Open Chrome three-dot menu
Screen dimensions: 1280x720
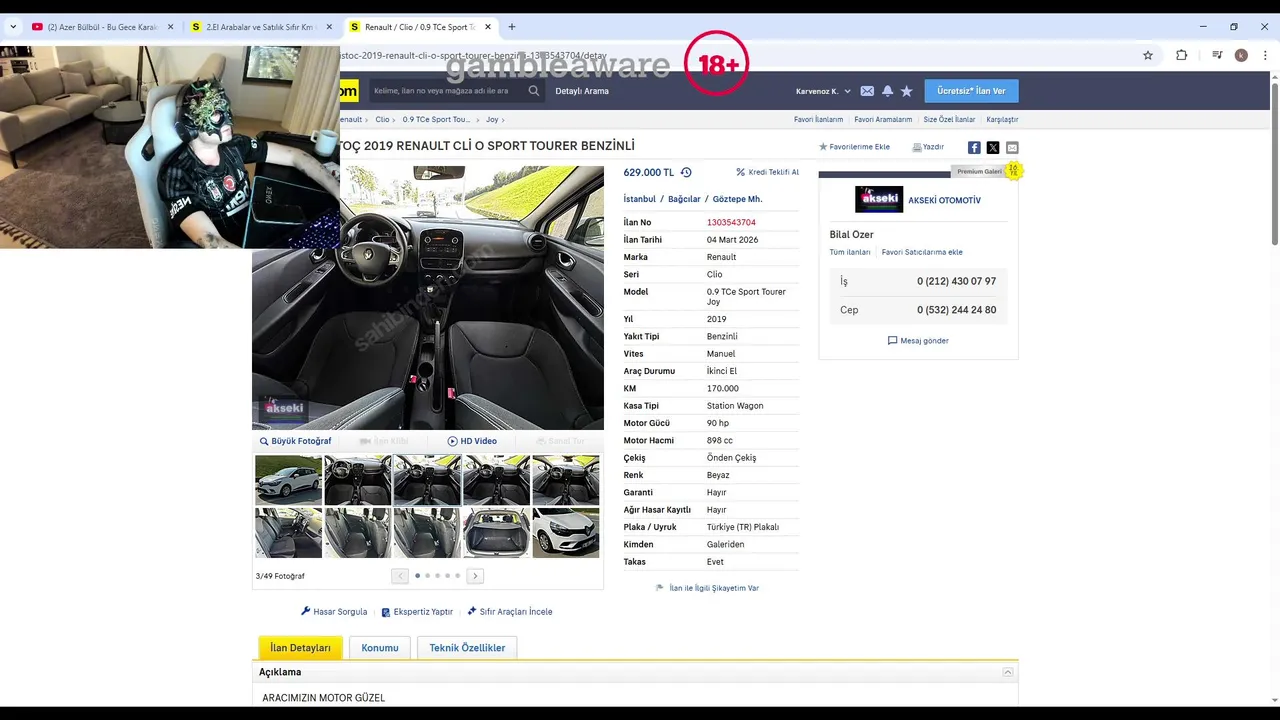(1266, 55)
